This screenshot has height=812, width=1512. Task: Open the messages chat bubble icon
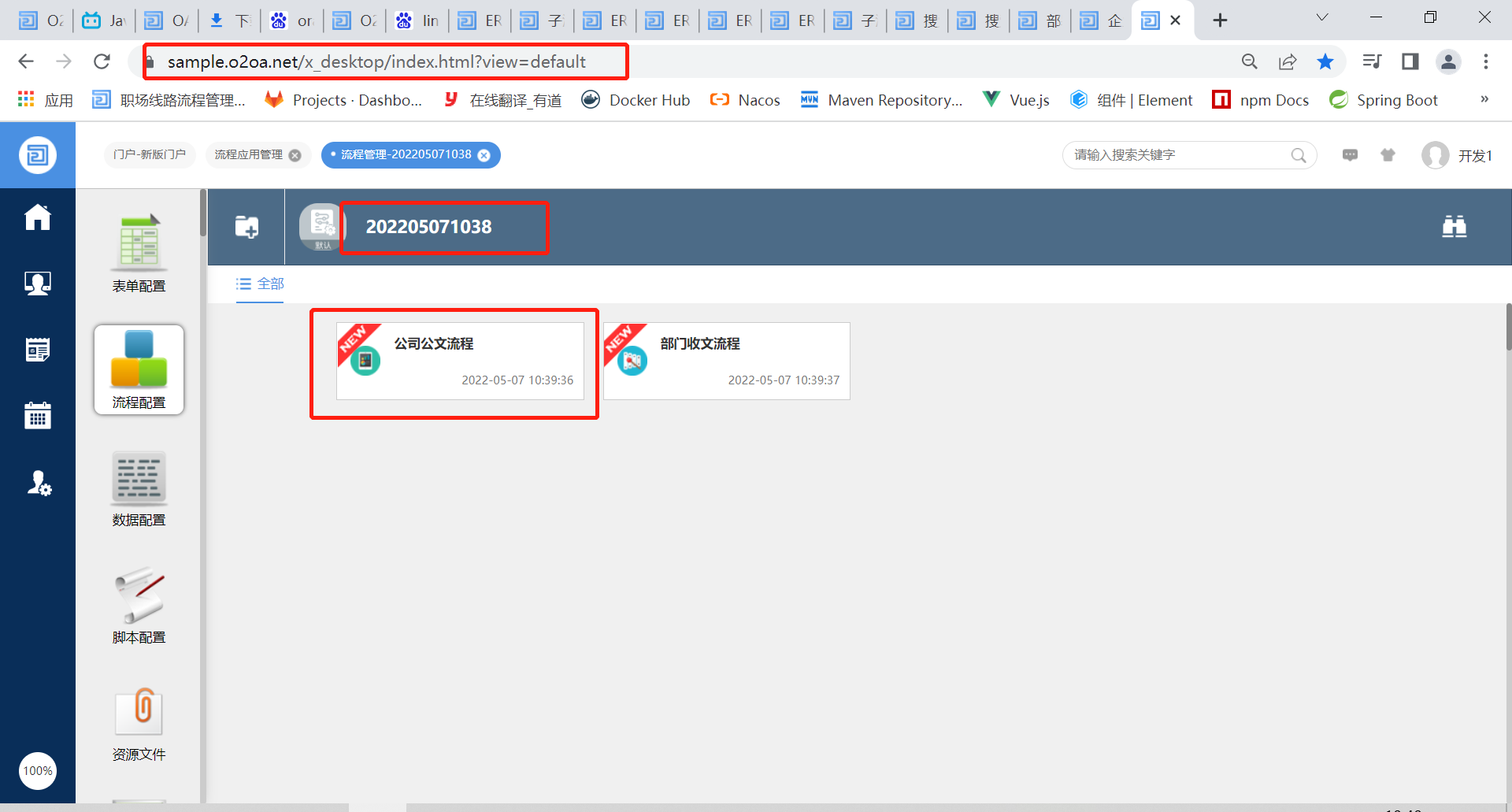tap(1350, 155)
